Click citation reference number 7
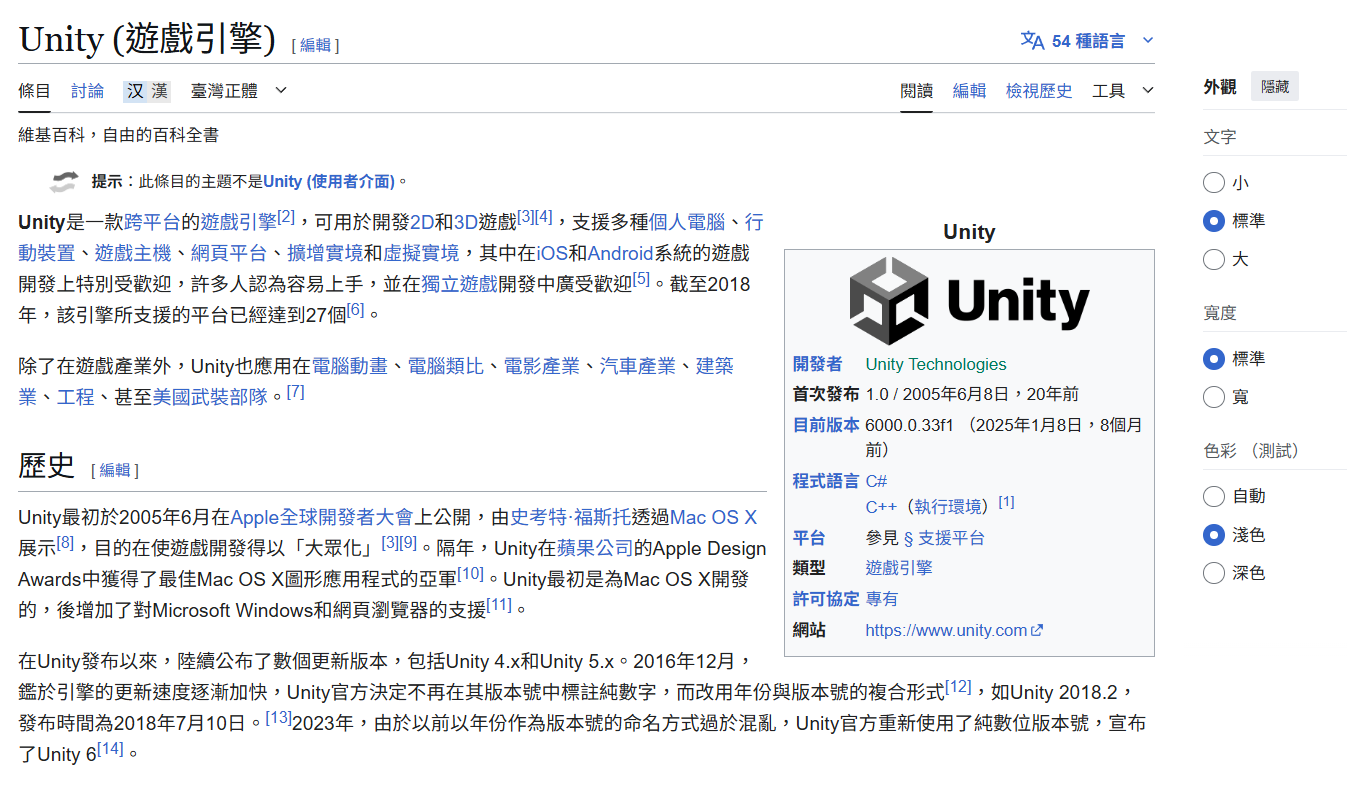 click(x=295, y=392)
